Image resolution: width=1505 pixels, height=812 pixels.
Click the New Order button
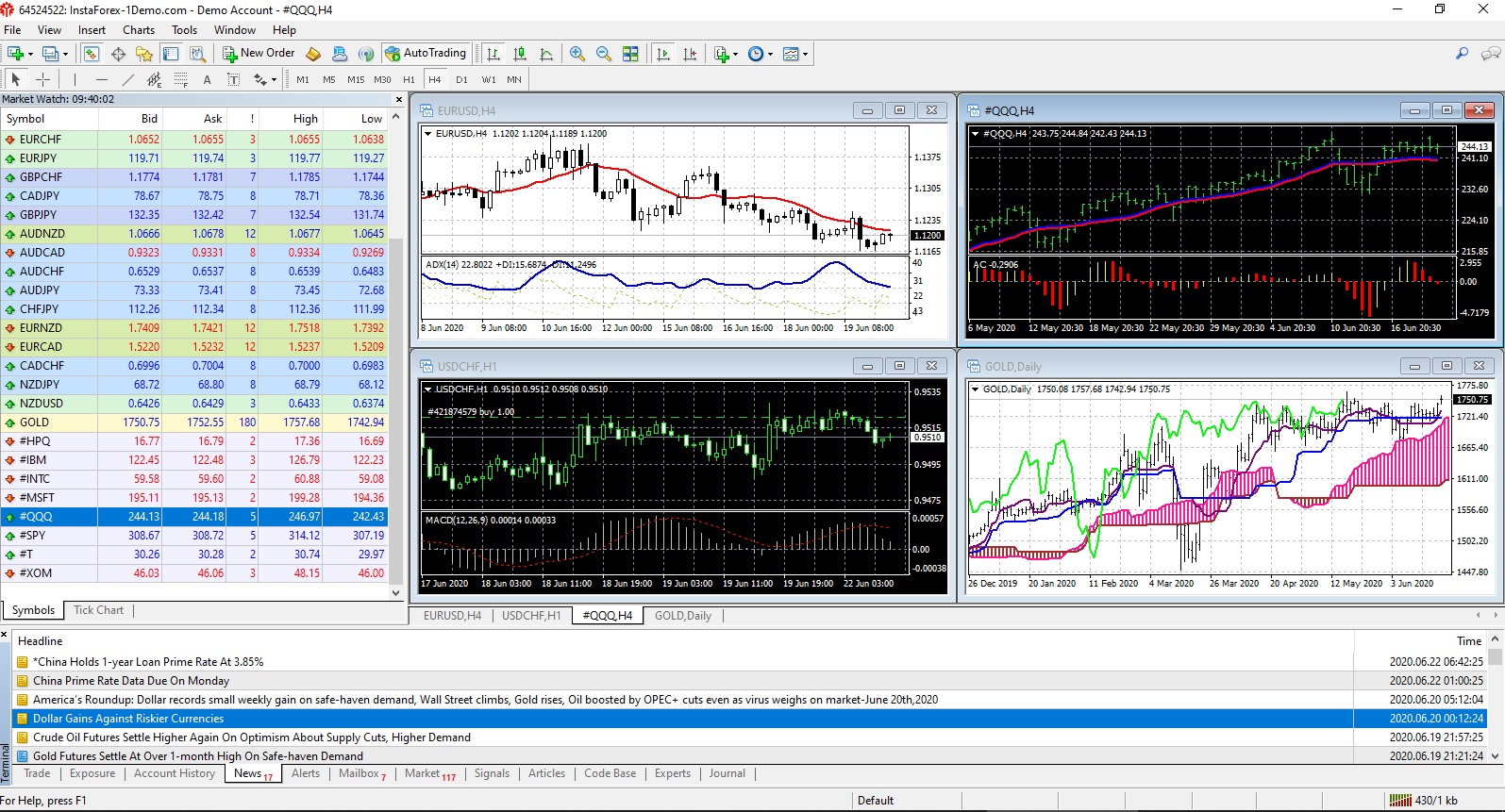(x=259, y=54)
